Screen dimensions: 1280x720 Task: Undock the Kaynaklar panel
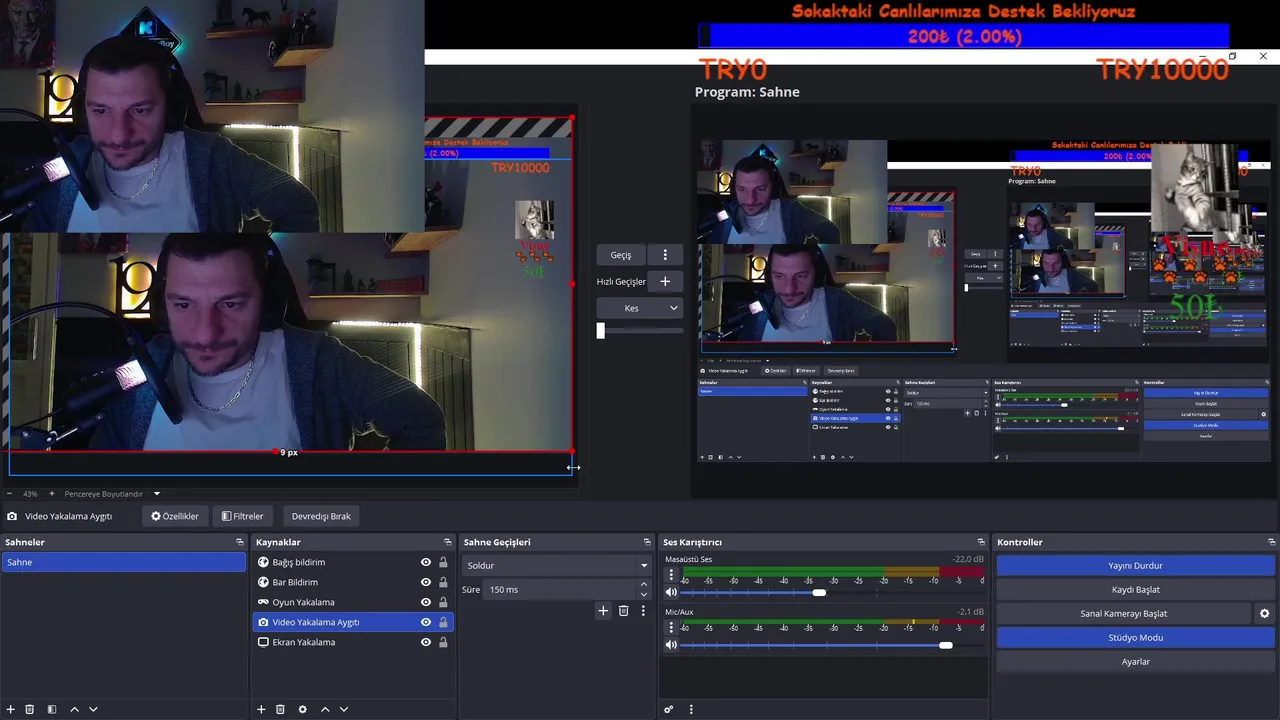click(448, 542)
